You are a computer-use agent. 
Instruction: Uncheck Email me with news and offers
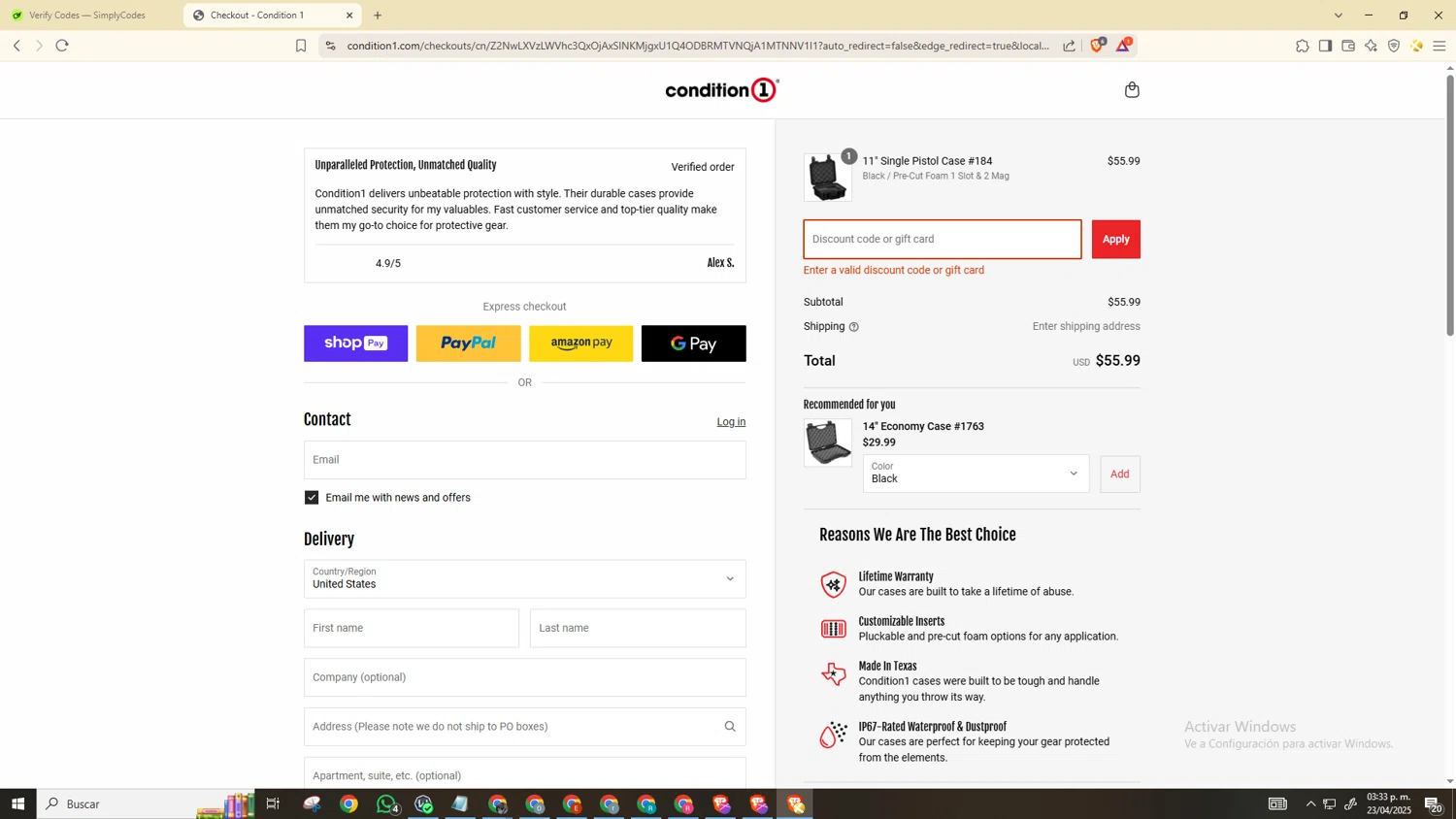click(x=312, y=498)
